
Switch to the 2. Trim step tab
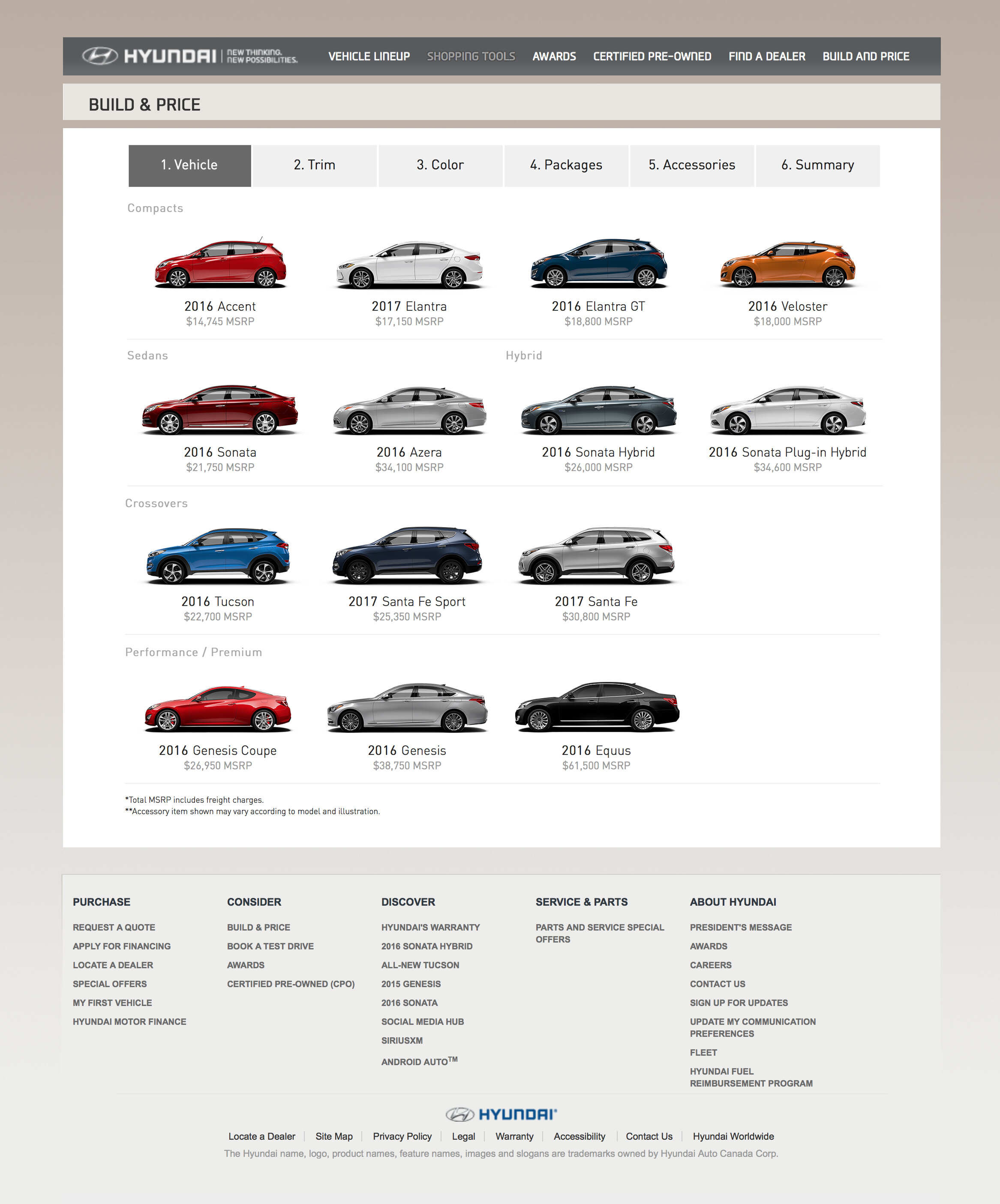click(x=314, y=165)
